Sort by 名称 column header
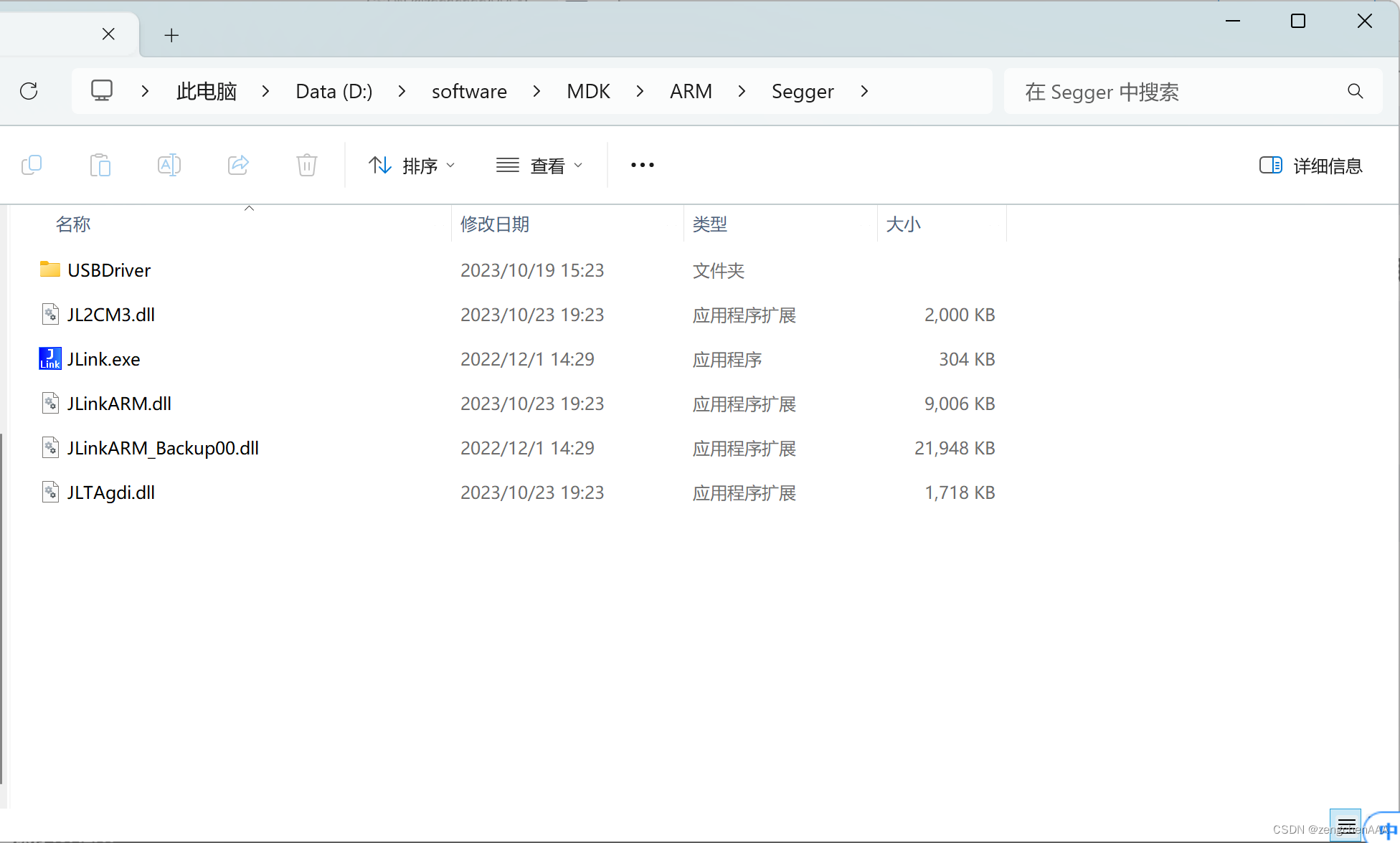This screenshot has height=843, width=1400. 73,224
